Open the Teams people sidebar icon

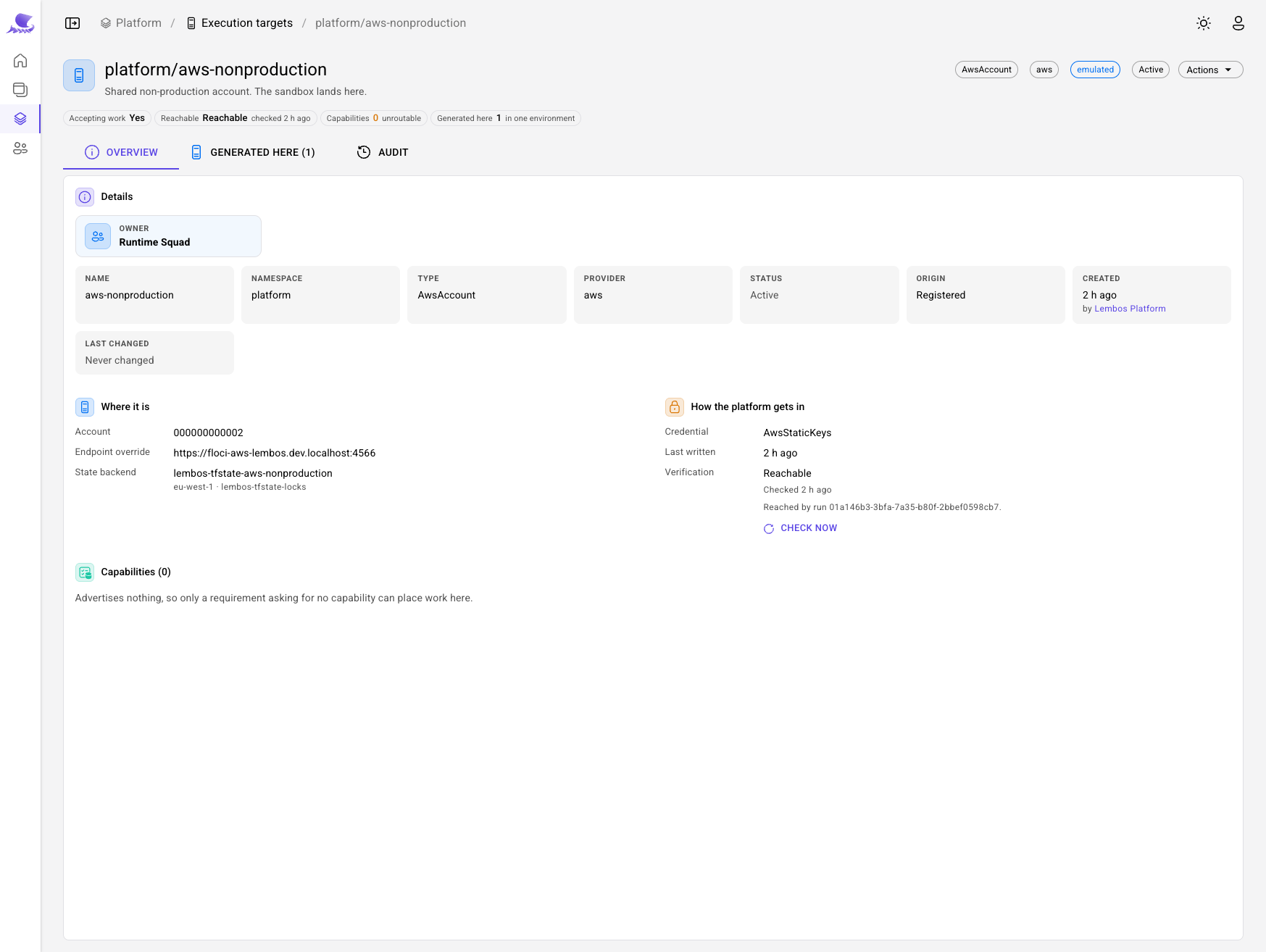pyautogui.click(x=20, y=148)
